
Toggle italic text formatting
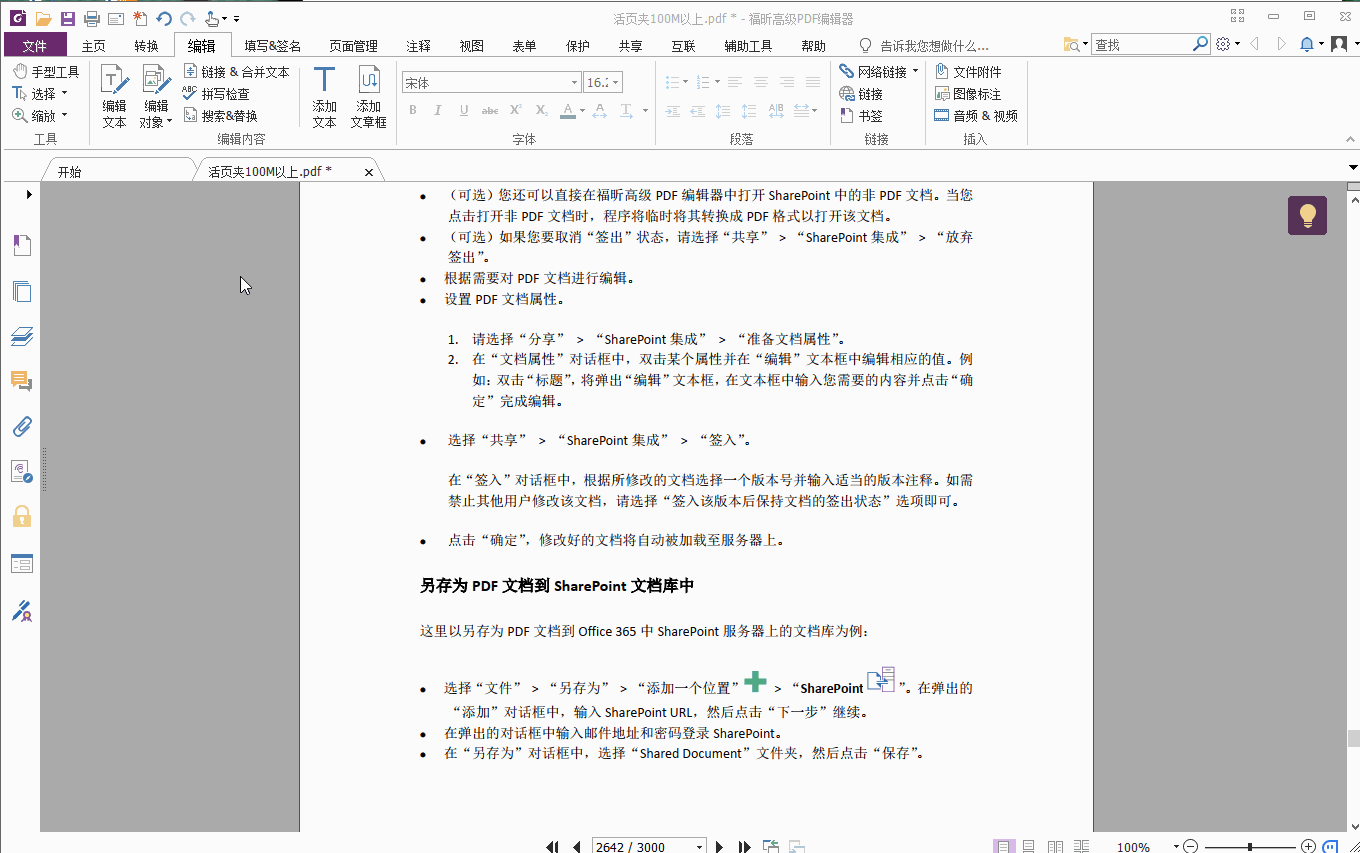coord(438,110)
